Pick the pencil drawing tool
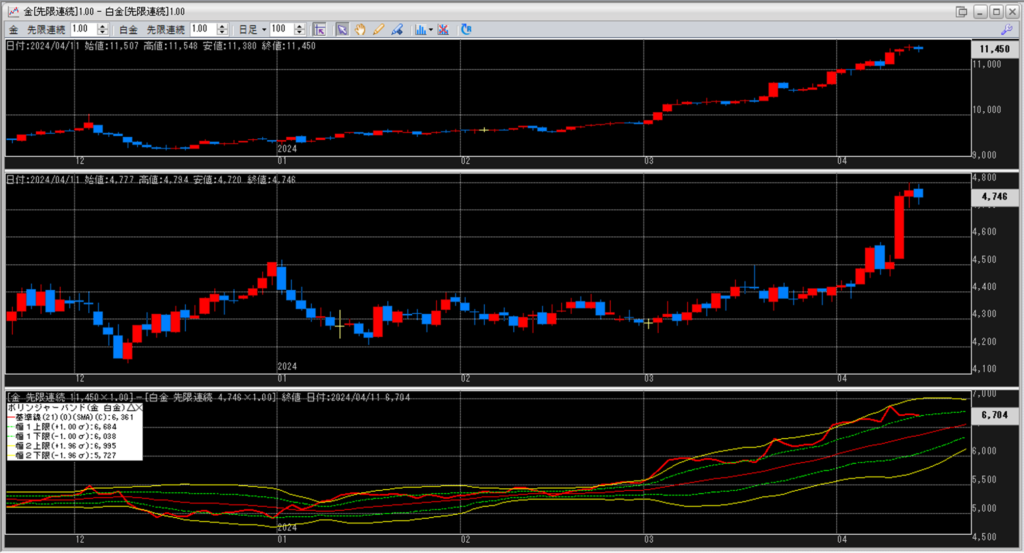The height and width of the screenshot is (553, 1024). 378,29
